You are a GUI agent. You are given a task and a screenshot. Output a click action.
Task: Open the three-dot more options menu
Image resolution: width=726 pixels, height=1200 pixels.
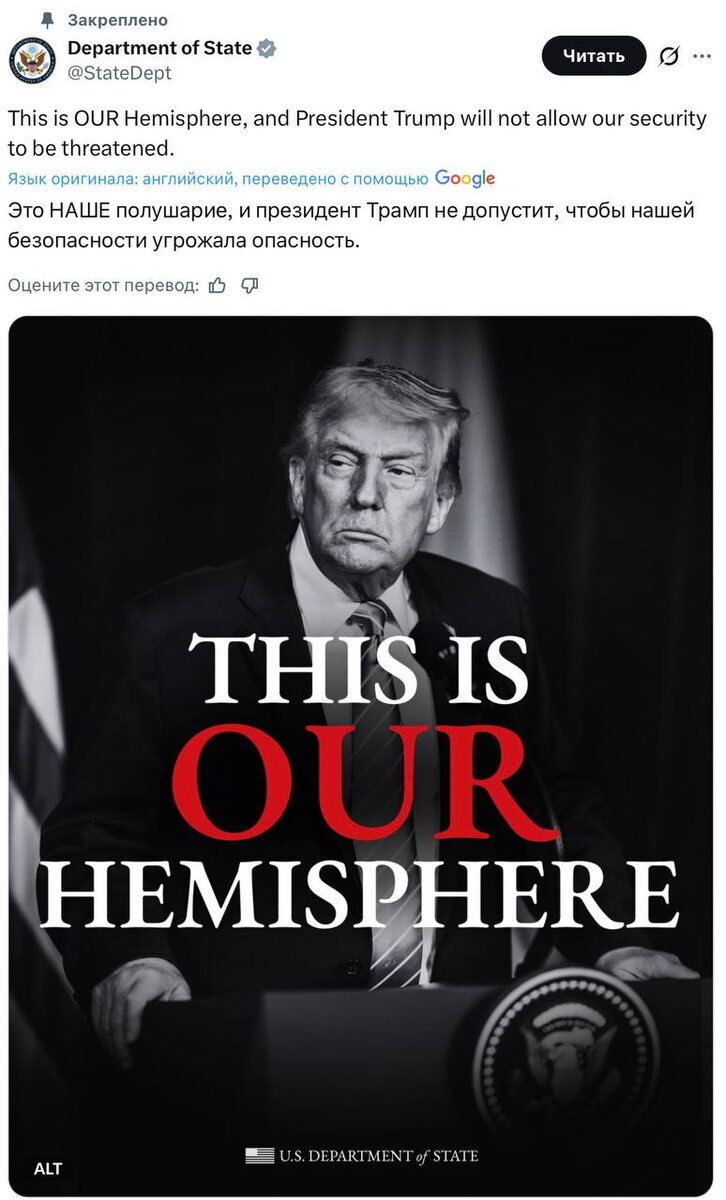[702, 57]
